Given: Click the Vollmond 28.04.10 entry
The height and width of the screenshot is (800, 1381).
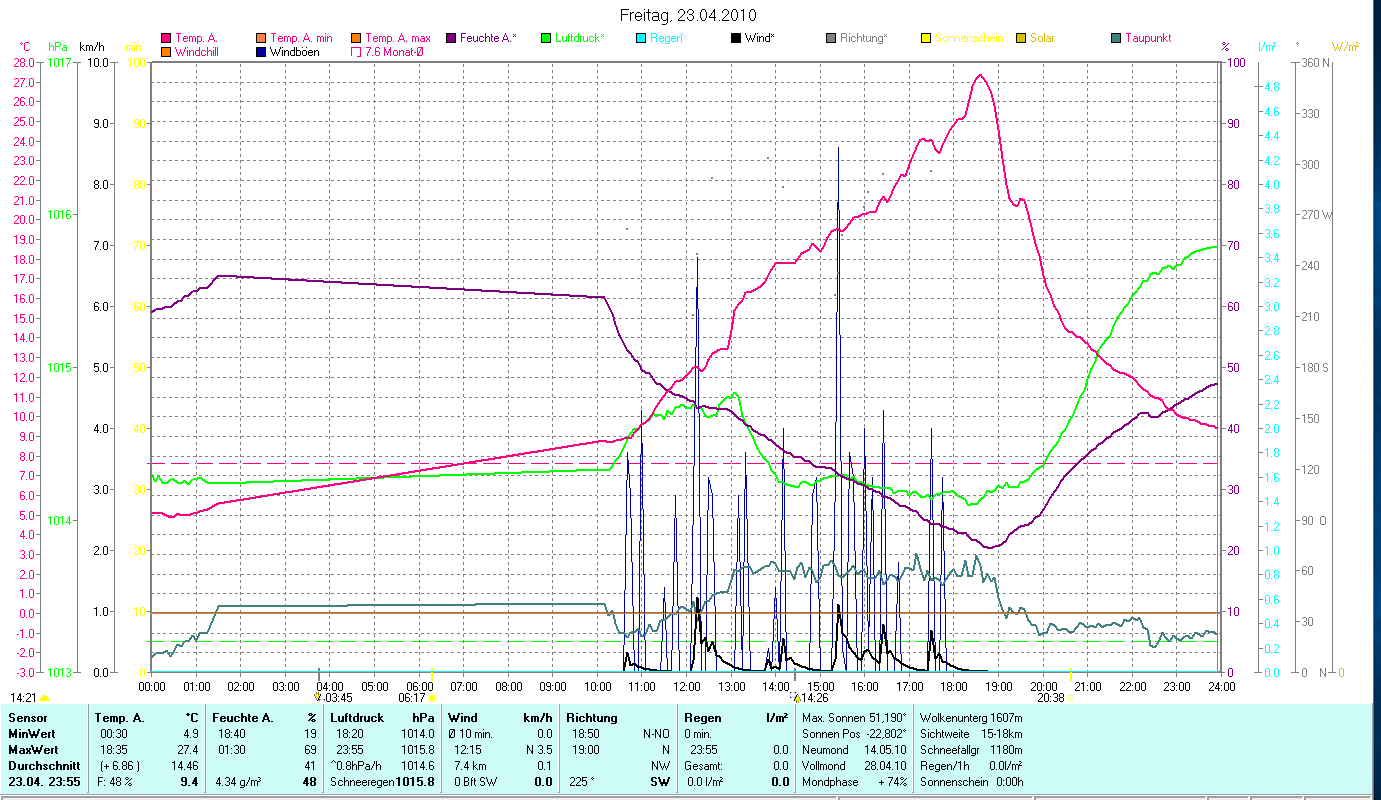Looking at the screenshot, I should coord(854,765).
